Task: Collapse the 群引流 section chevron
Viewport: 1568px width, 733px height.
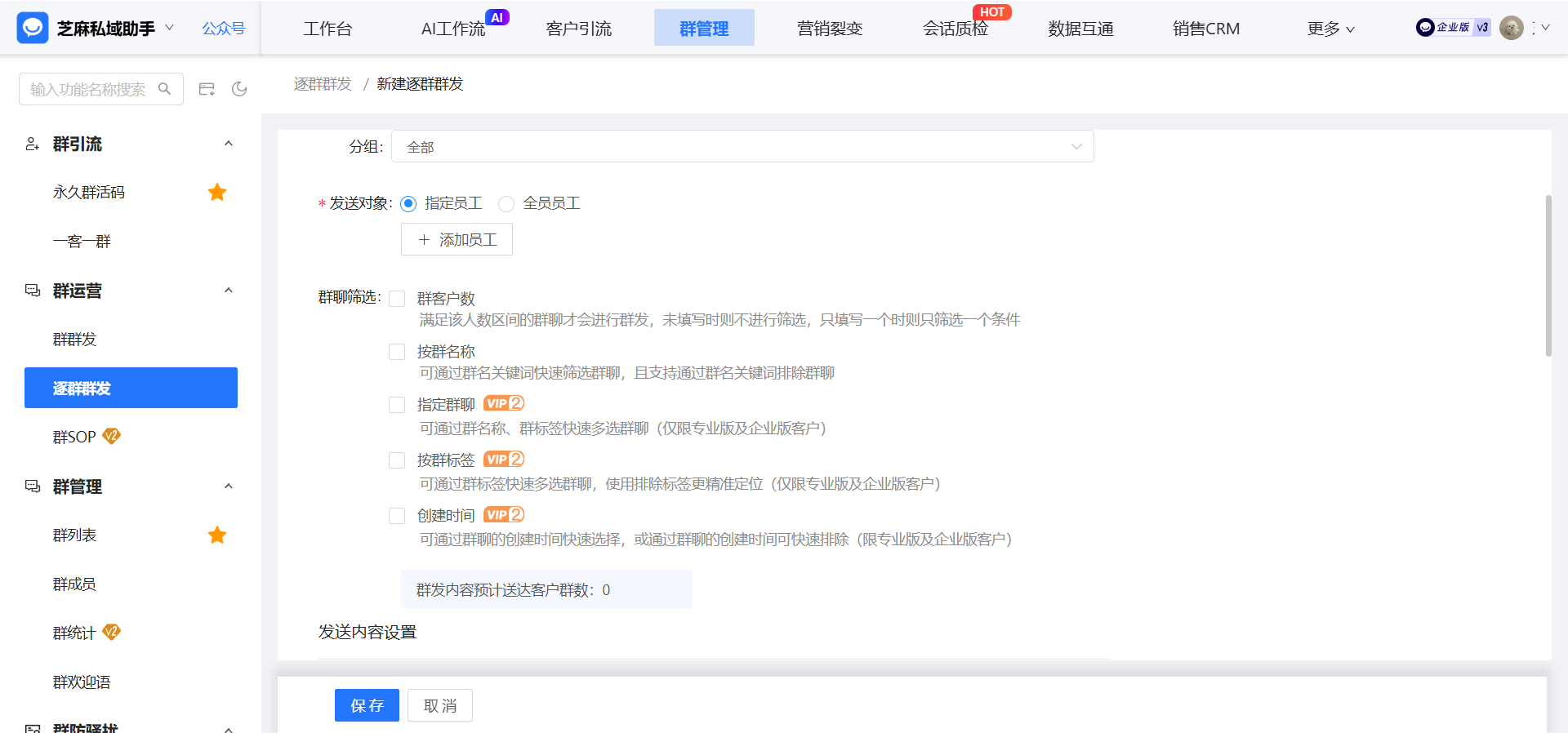Action: pos(229,144)
